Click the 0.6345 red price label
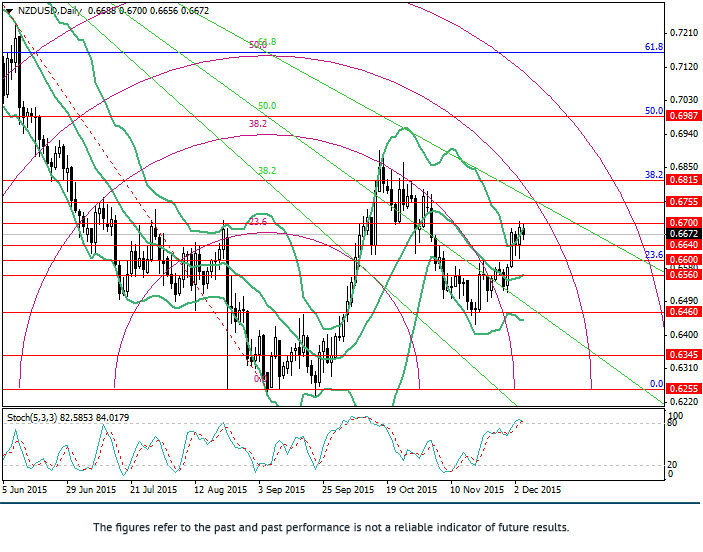Screen dimensions: 703x552 (684, 355)
